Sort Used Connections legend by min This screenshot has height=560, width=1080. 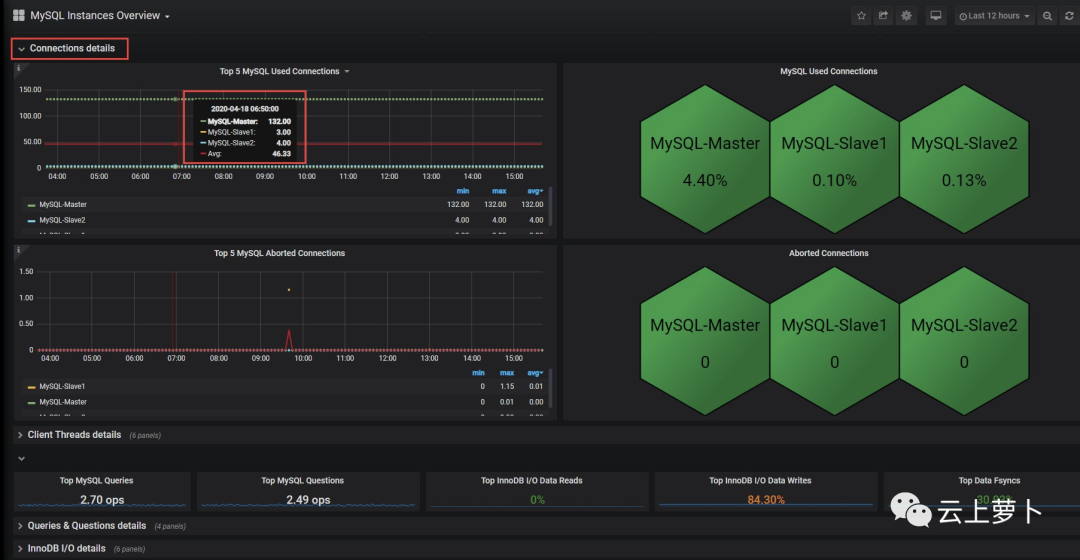tap(462, 191)
